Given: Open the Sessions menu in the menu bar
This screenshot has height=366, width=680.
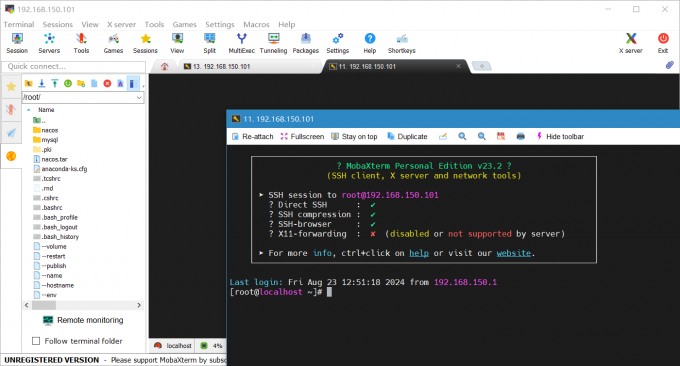Looking at the screenshot, I should [58, 24].
